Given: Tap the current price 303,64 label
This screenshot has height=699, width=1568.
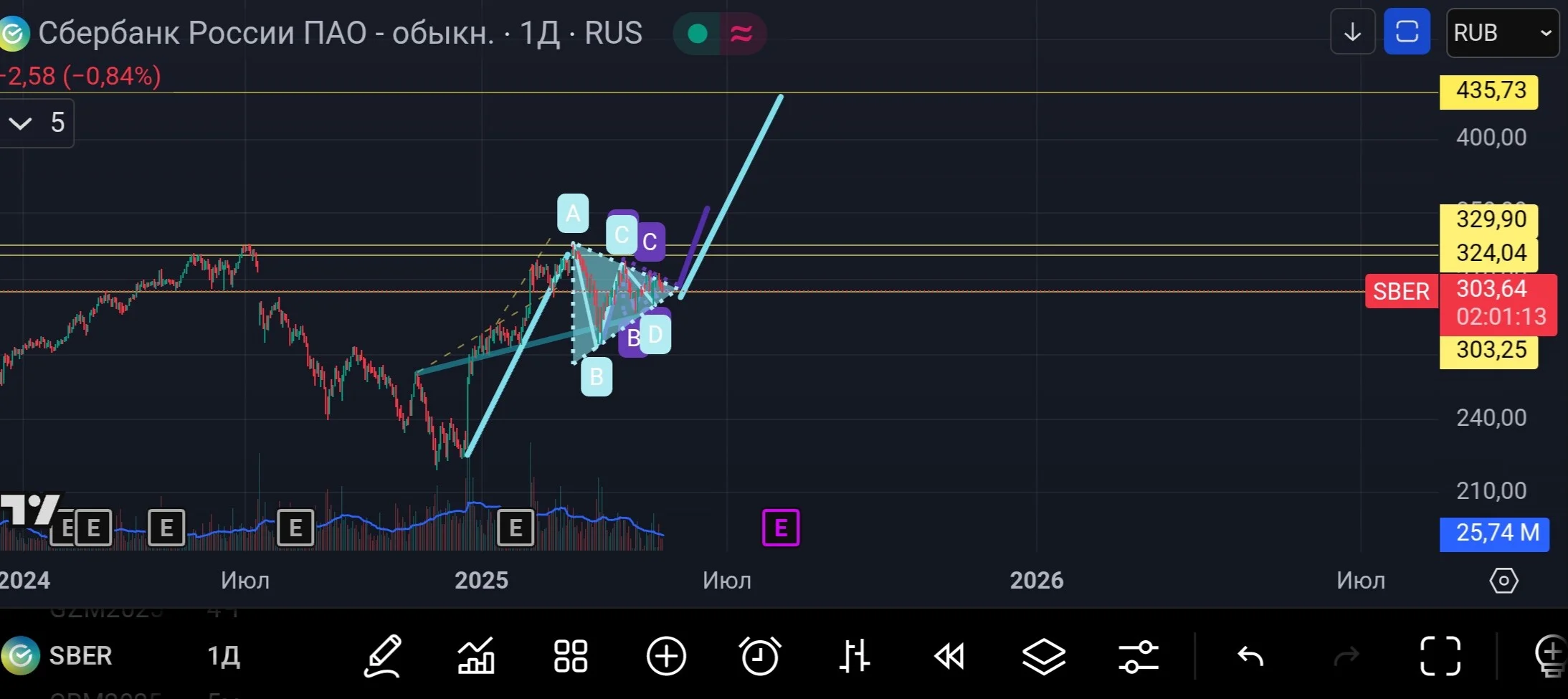Looking at the screenshot, I should [1492, 289].
